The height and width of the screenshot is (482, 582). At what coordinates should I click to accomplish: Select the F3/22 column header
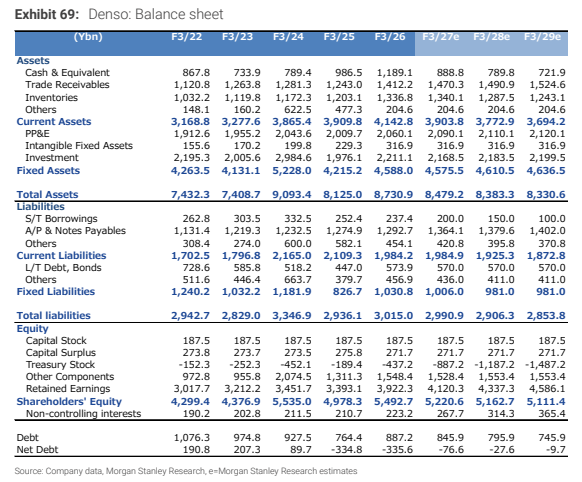pos(186,37)
